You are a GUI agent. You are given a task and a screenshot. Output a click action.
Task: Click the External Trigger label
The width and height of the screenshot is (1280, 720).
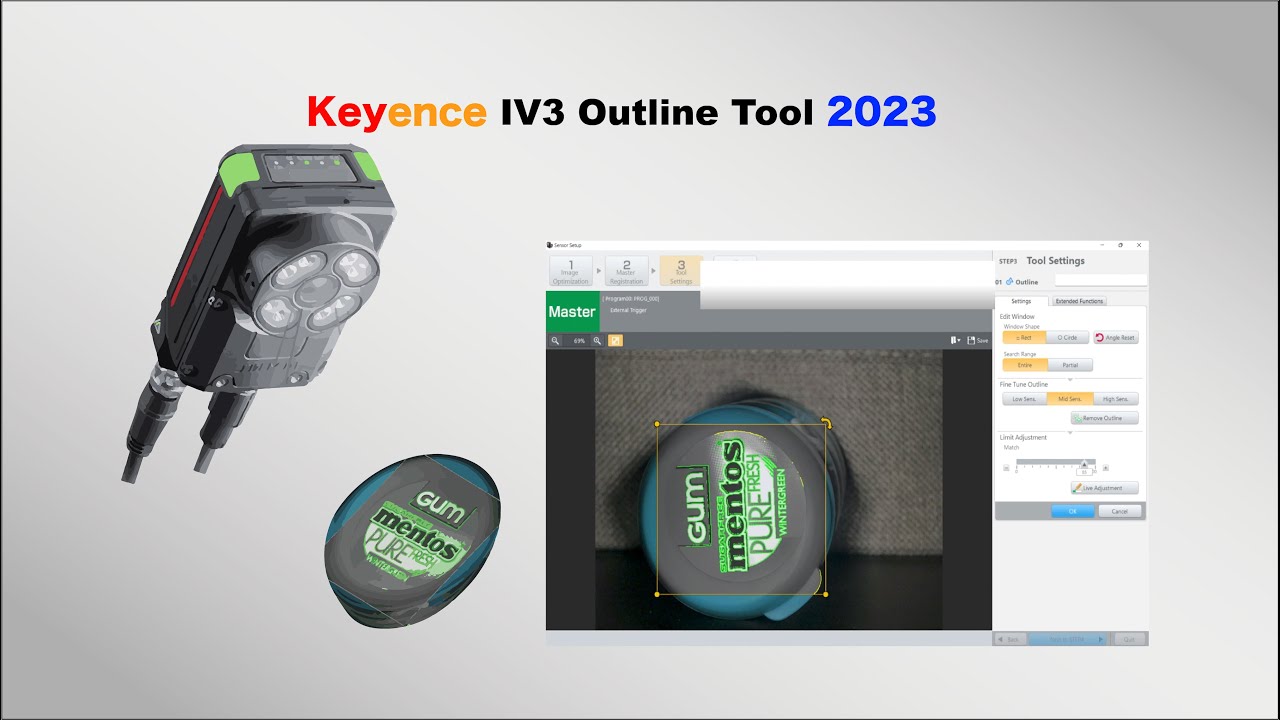628,311
